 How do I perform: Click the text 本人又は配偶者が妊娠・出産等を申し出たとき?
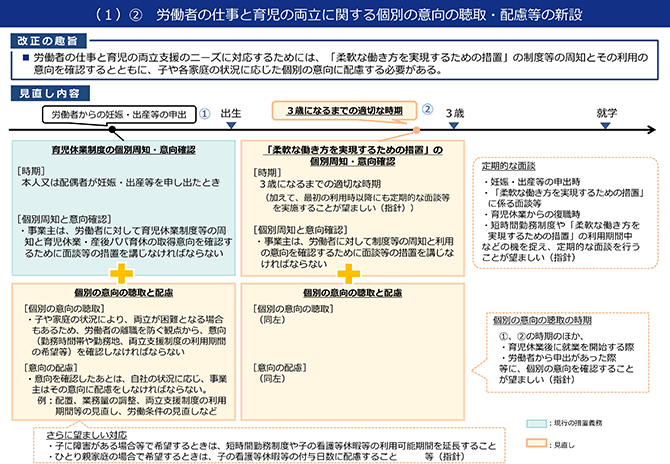pyautogui.click(x=120, y=182)
